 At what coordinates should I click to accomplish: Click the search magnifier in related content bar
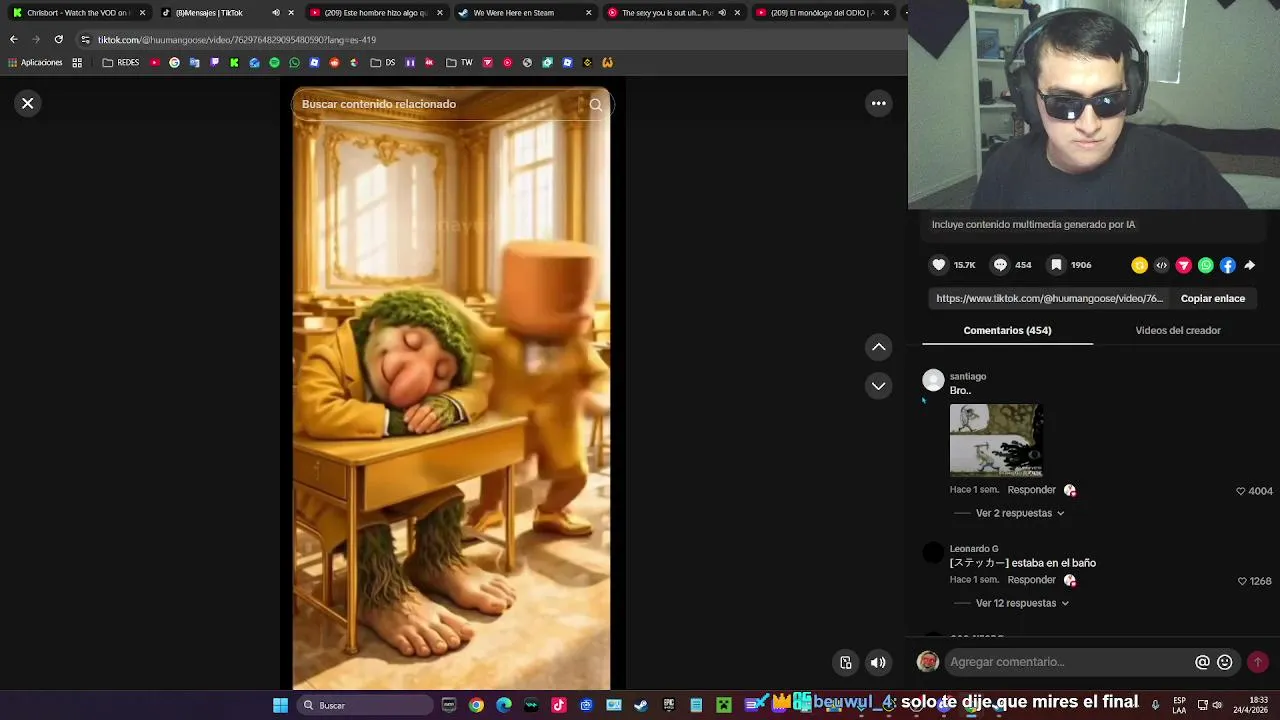[x=596, y=104]
